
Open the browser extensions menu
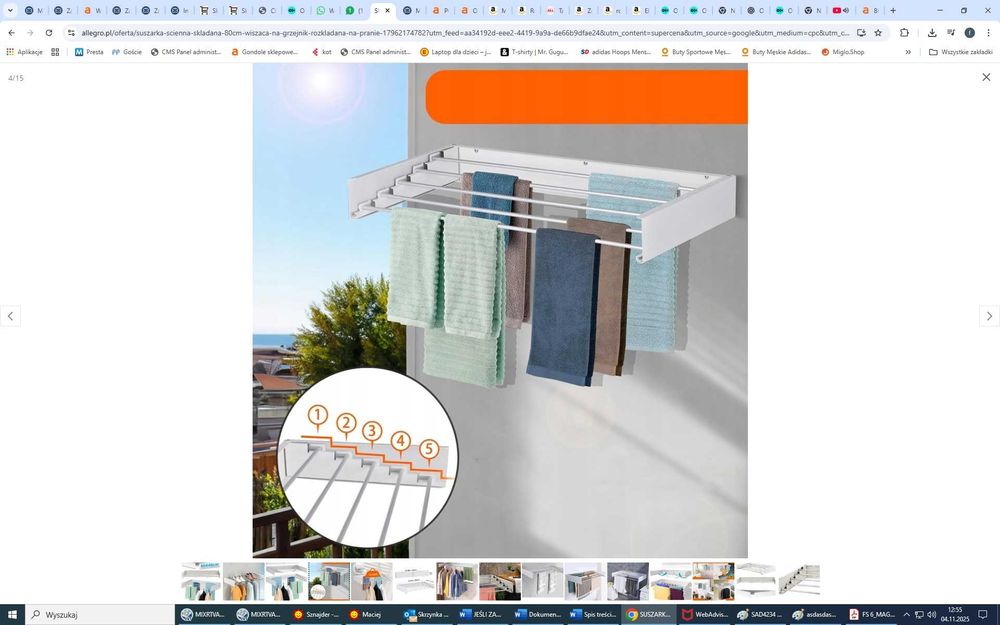[x=904, y=33]
